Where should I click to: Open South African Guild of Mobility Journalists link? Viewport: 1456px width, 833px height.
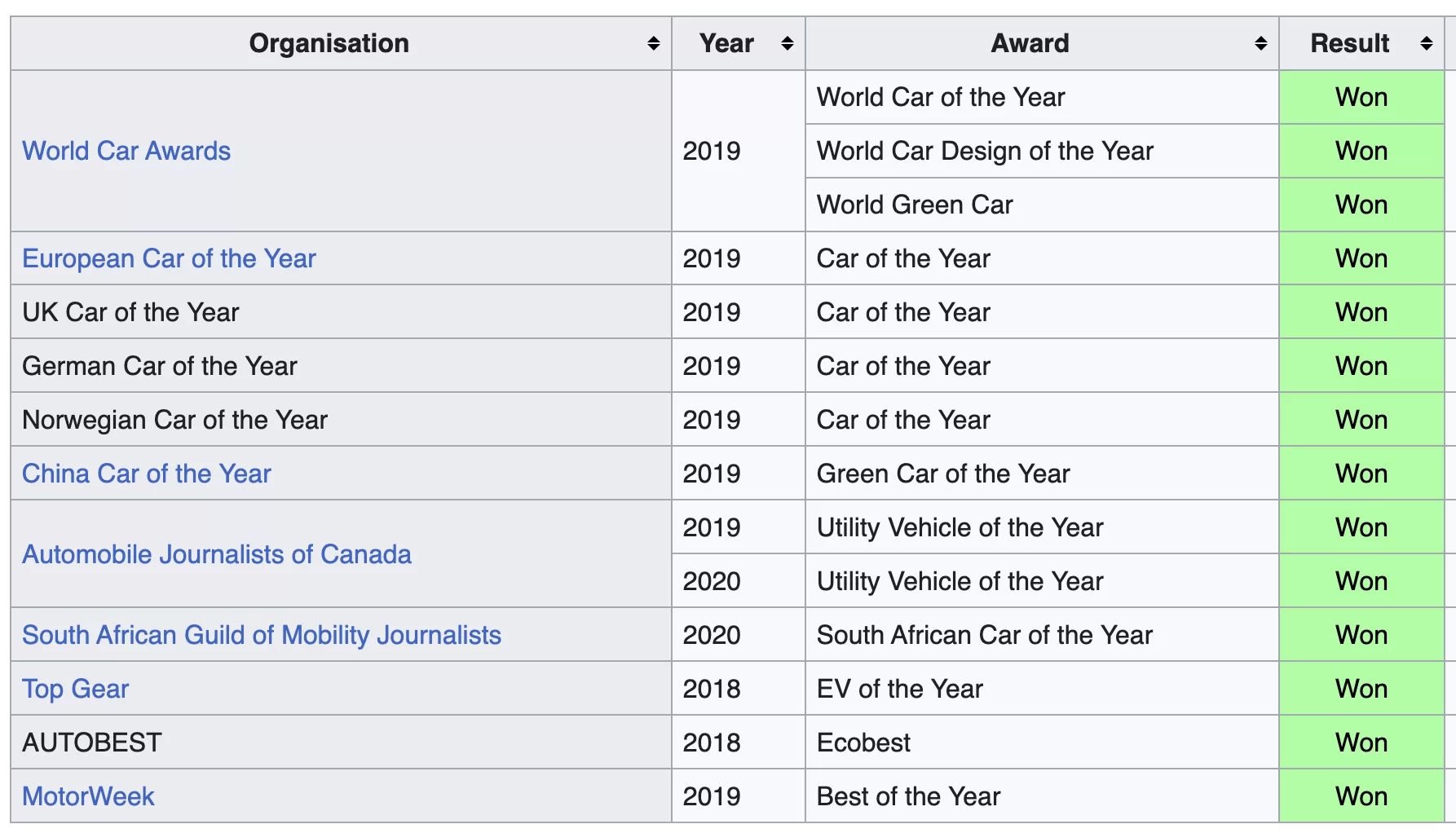click(x=262, y=635)
